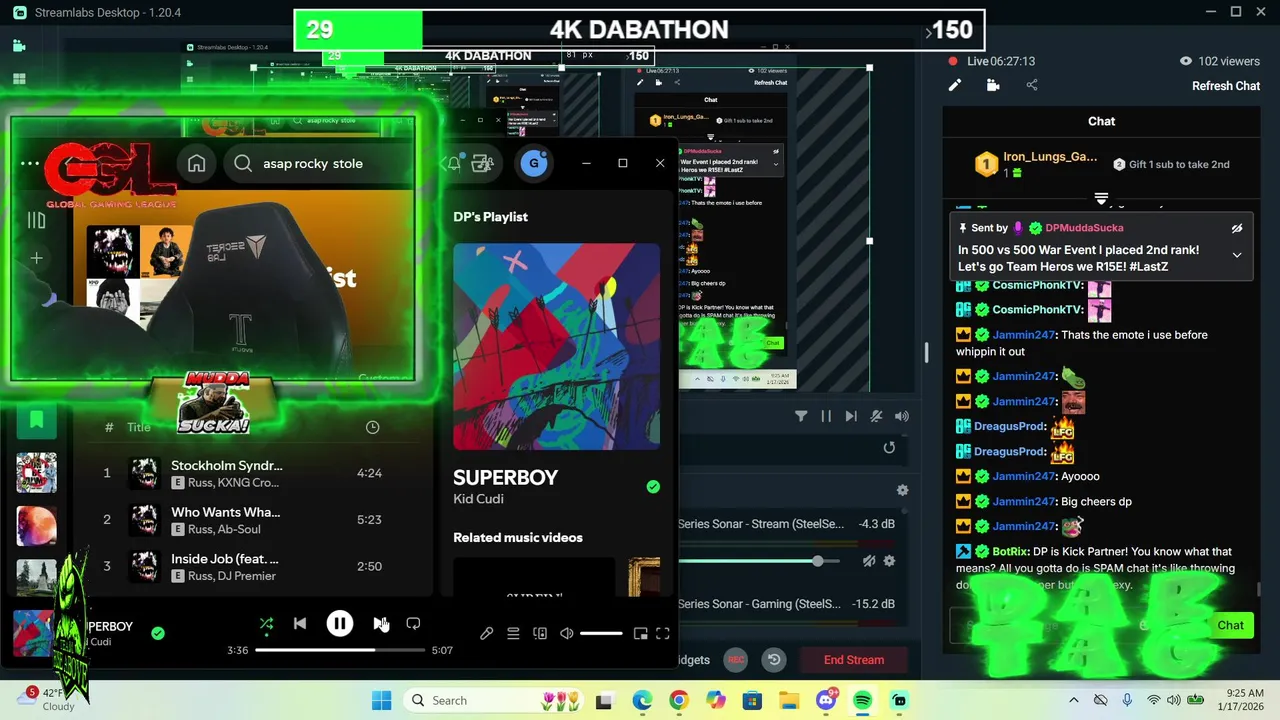Click Refresh Chat

1226,86
